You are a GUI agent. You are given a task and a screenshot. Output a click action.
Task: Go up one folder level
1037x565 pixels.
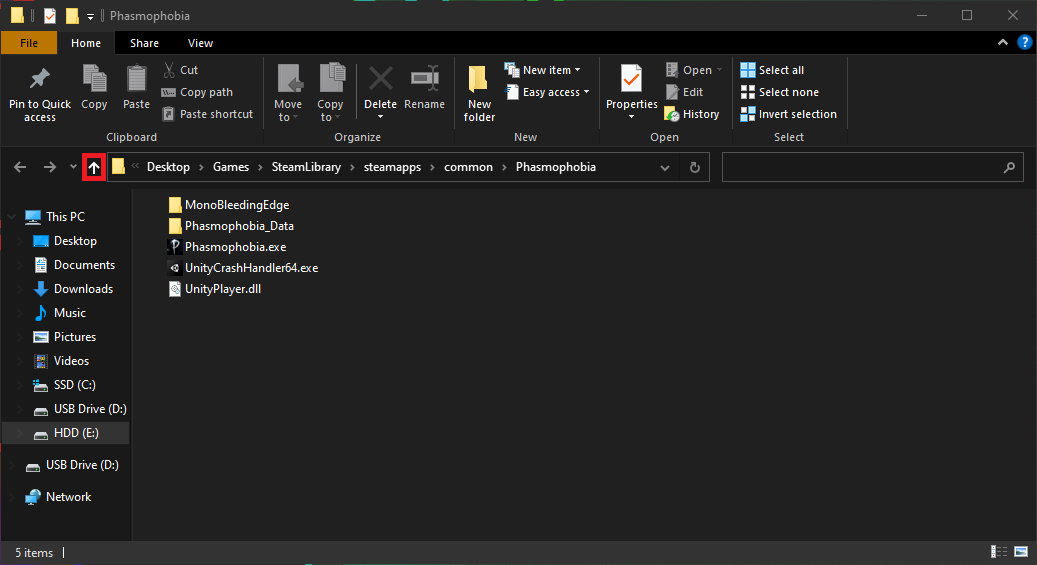pos(94,167)
